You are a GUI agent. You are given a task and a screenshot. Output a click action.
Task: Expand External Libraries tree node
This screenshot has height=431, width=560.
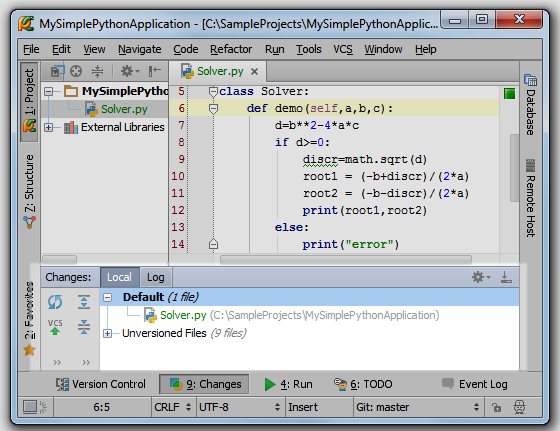[x=49, y=127]
